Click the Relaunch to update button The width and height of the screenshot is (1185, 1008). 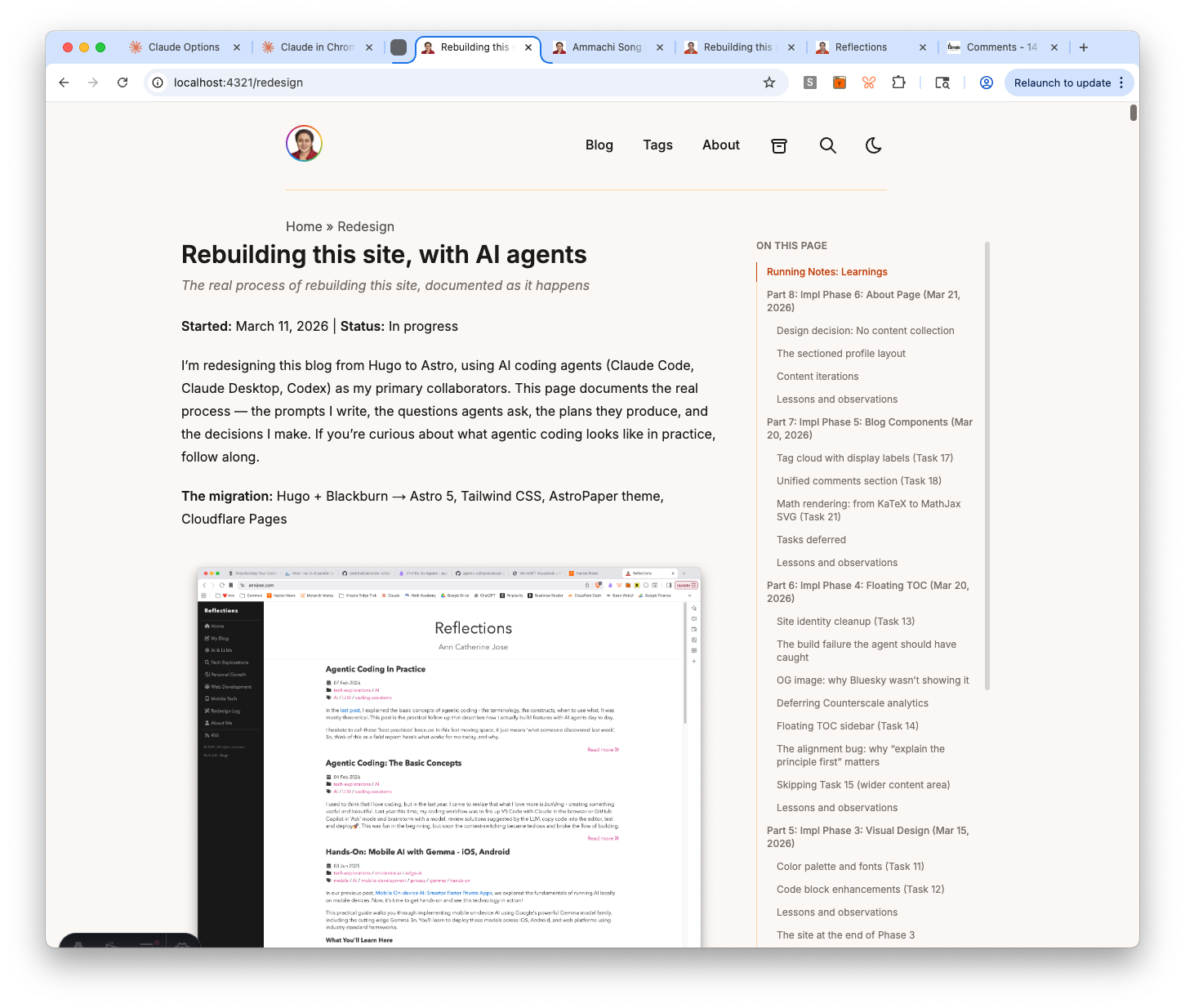coord(1062,83)
